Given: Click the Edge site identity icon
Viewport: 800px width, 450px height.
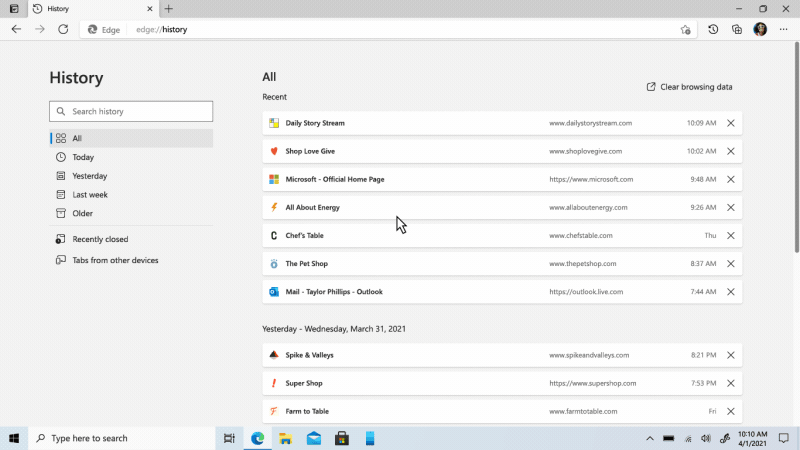Looking at the screenshot, I should point(104,30).
